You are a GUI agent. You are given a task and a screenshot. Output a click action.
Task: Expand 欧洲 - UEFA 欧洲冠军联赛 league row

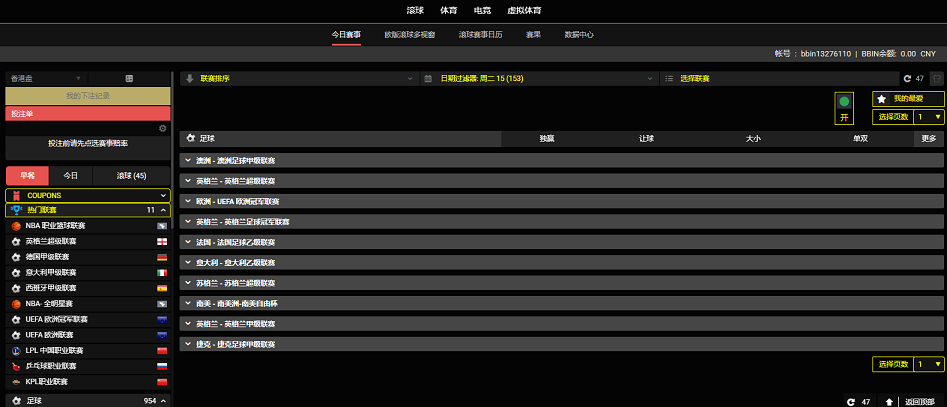tap(560, 201)
